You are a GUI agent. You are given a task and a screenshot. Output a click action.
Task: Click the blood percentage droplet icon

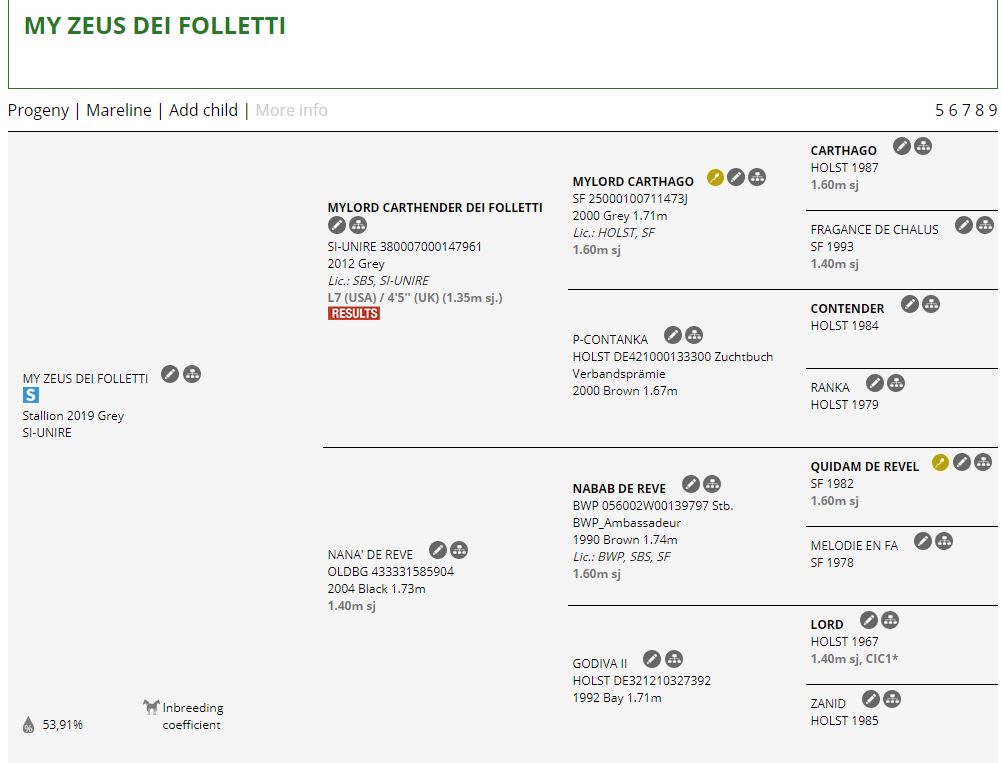pos(28,725)
